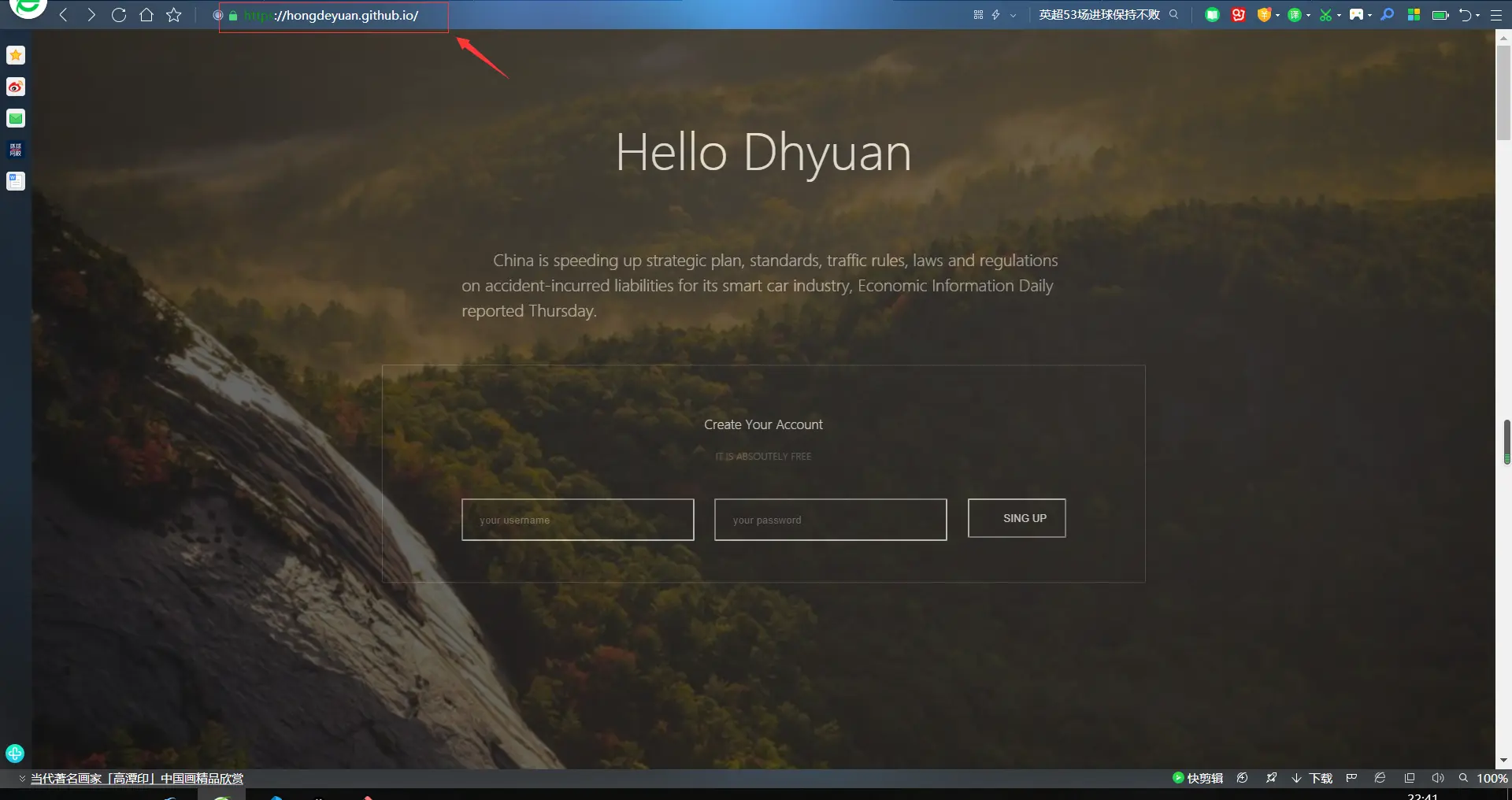Click the address bar URL hongdeyuan.github.io
This screenshot has height=800, width=1512.
pos(331,16)
